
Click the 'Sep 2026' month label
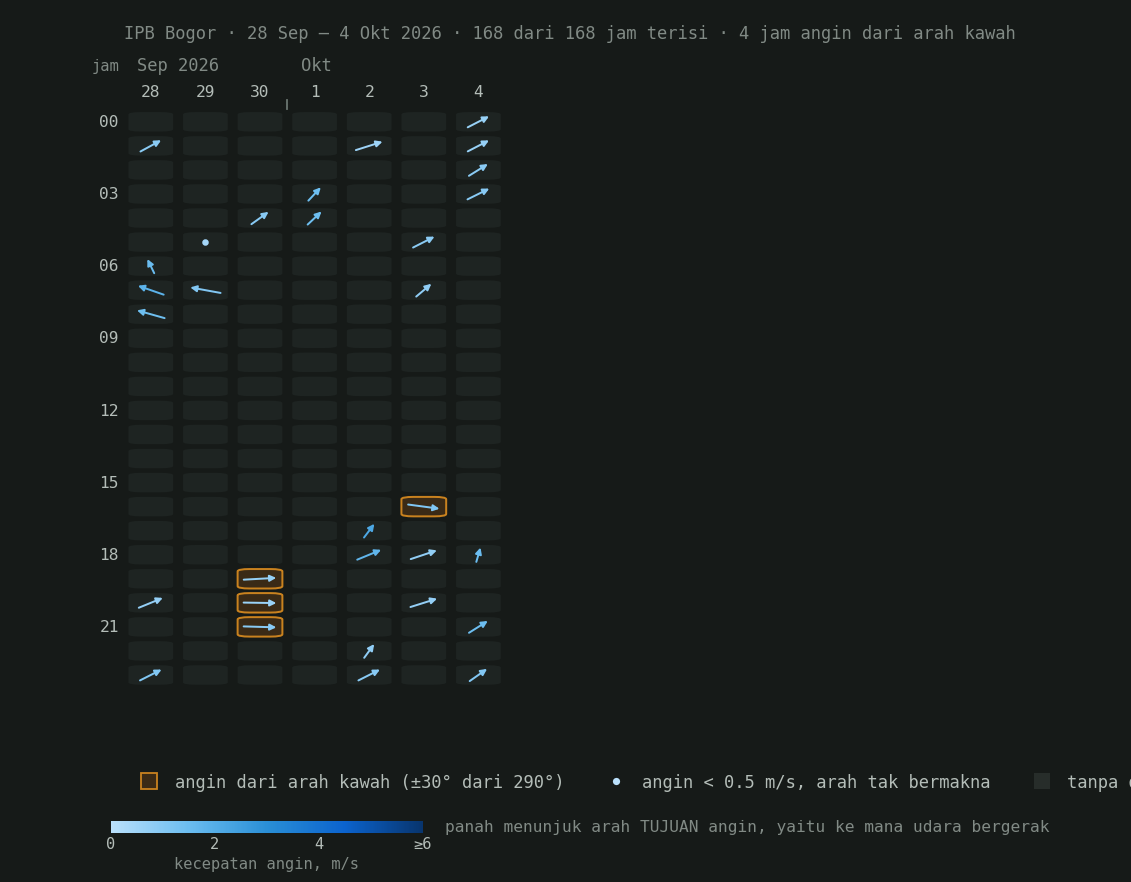(177, 65)
